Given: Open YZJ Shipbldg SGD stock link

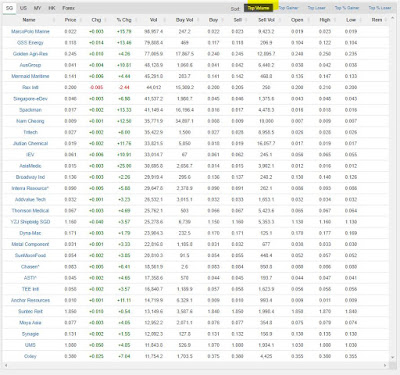Looking at the screenshot, I should tap(30, 222).
